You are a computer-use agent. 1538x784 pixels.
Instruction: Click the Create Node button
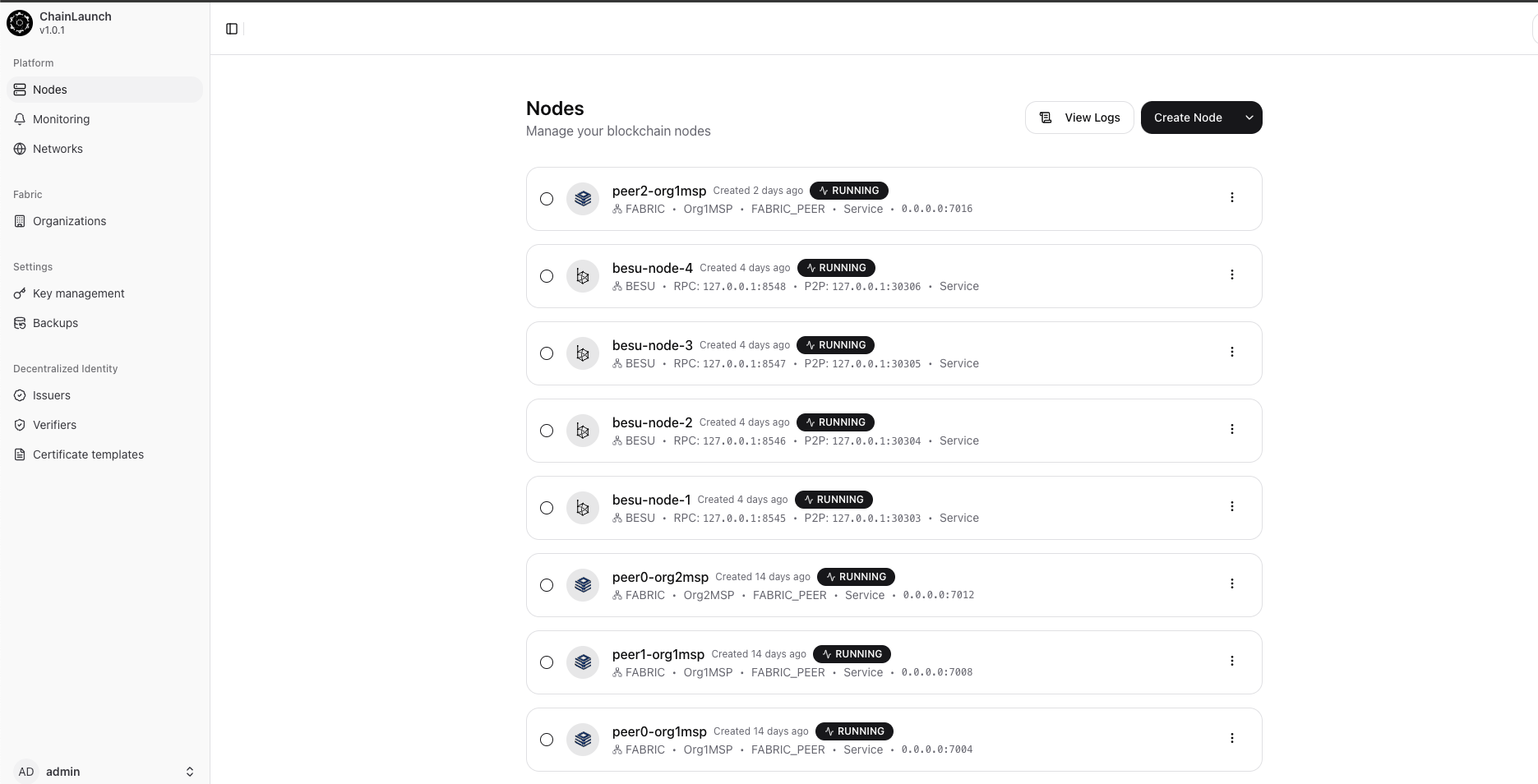(1187, 118)
